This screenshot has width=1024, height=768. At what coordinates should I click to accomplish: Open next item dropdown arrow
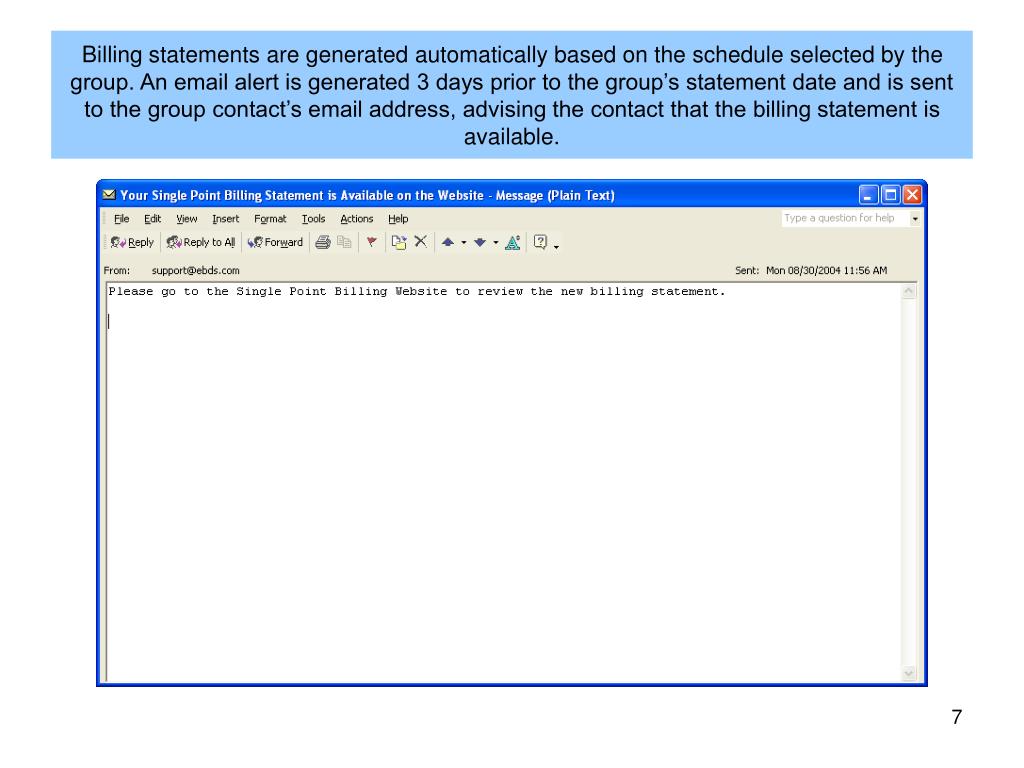(x=496, y=243)
